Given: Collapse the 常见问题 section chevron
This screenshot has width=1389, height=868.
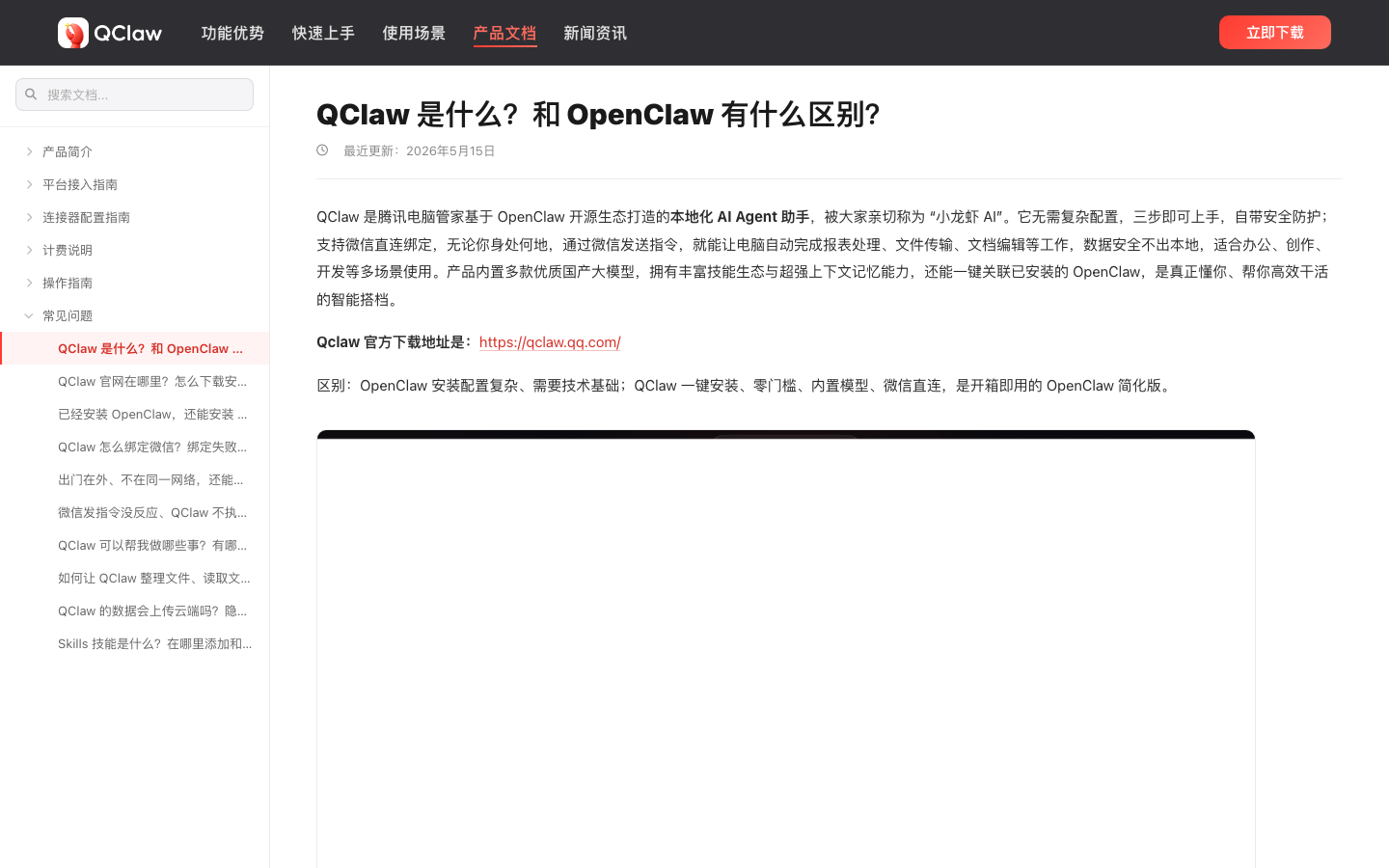Looking at the screenshot, I should click(29, 315).
